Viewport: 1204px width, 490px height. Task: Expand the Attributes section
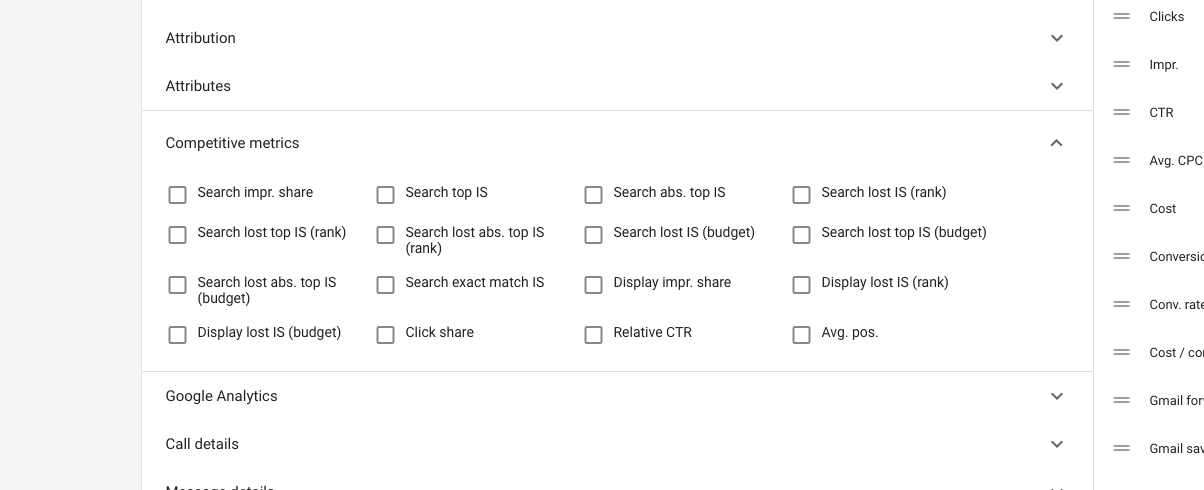1057,86
